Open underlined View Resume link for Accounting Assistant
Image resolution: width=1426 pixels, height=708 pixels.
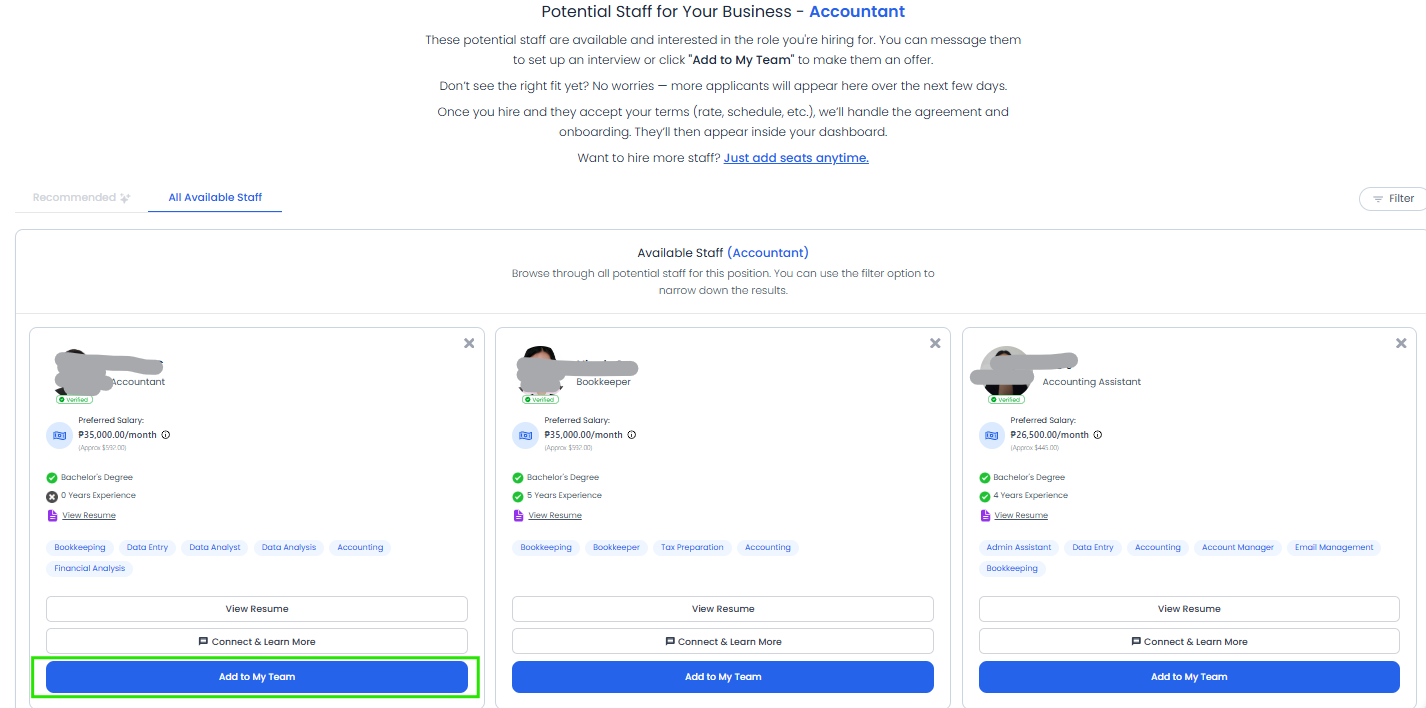coord(1021,515)
